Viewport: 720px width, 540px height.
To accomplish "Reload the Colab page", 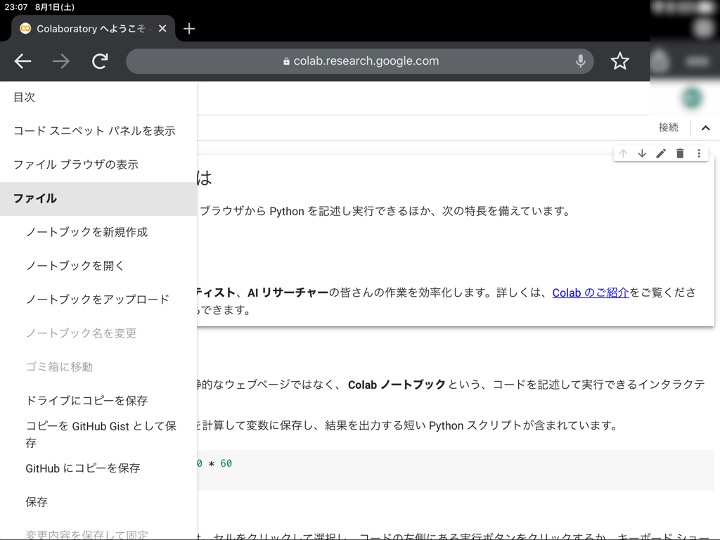I will 100,61.
